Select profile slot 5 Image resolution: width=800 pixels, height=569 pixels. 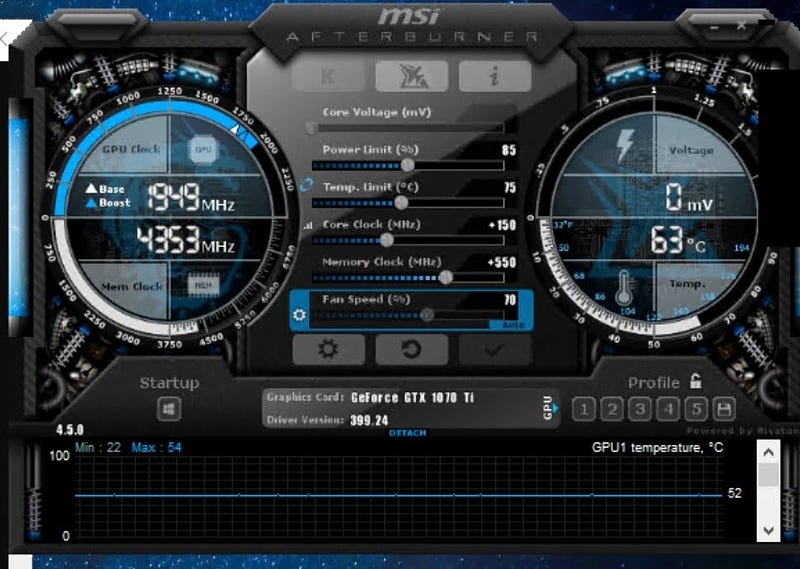[x=696, y=409]
